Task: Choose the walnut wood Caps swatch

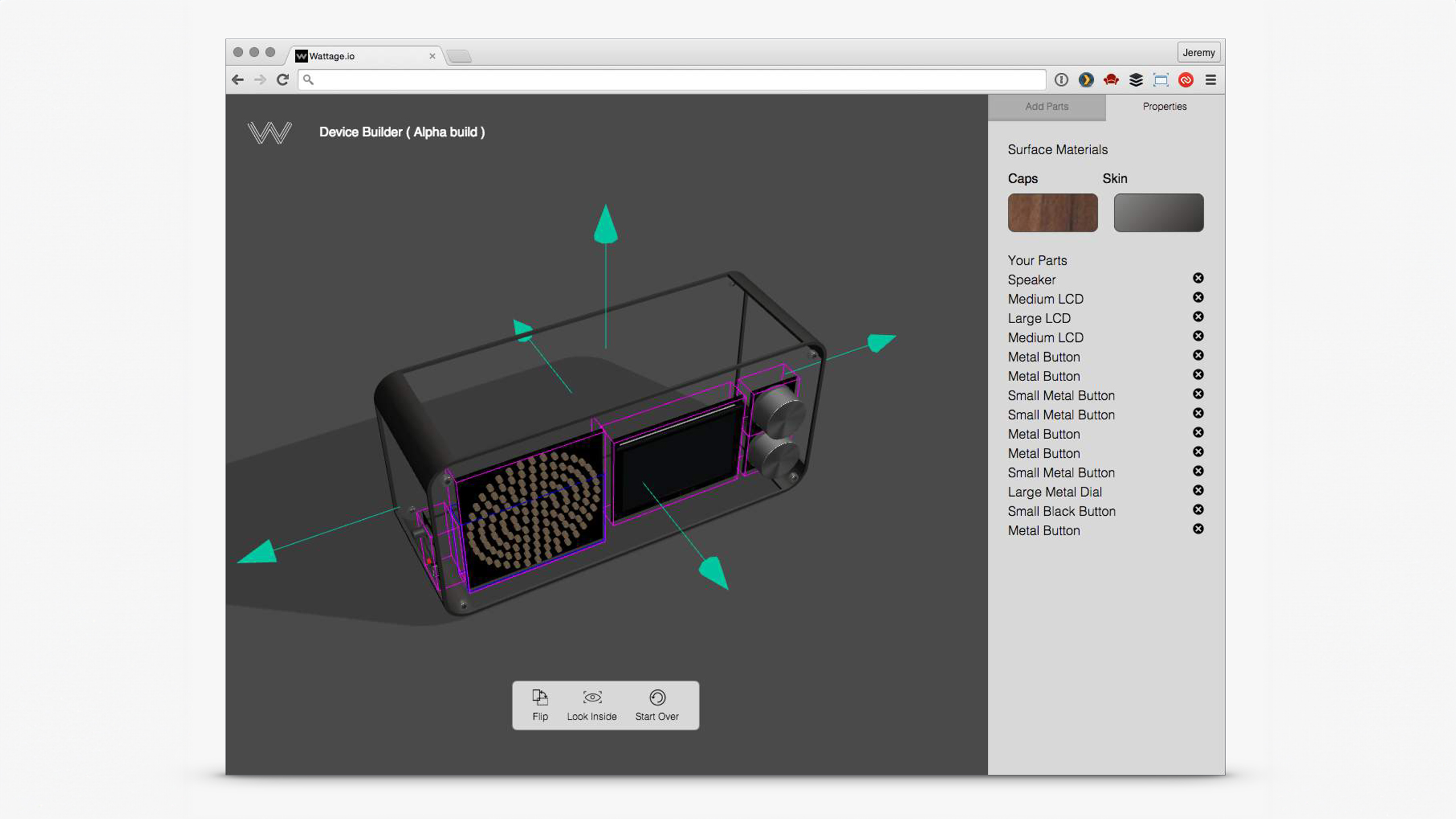Action: [x=1052, y=213]
